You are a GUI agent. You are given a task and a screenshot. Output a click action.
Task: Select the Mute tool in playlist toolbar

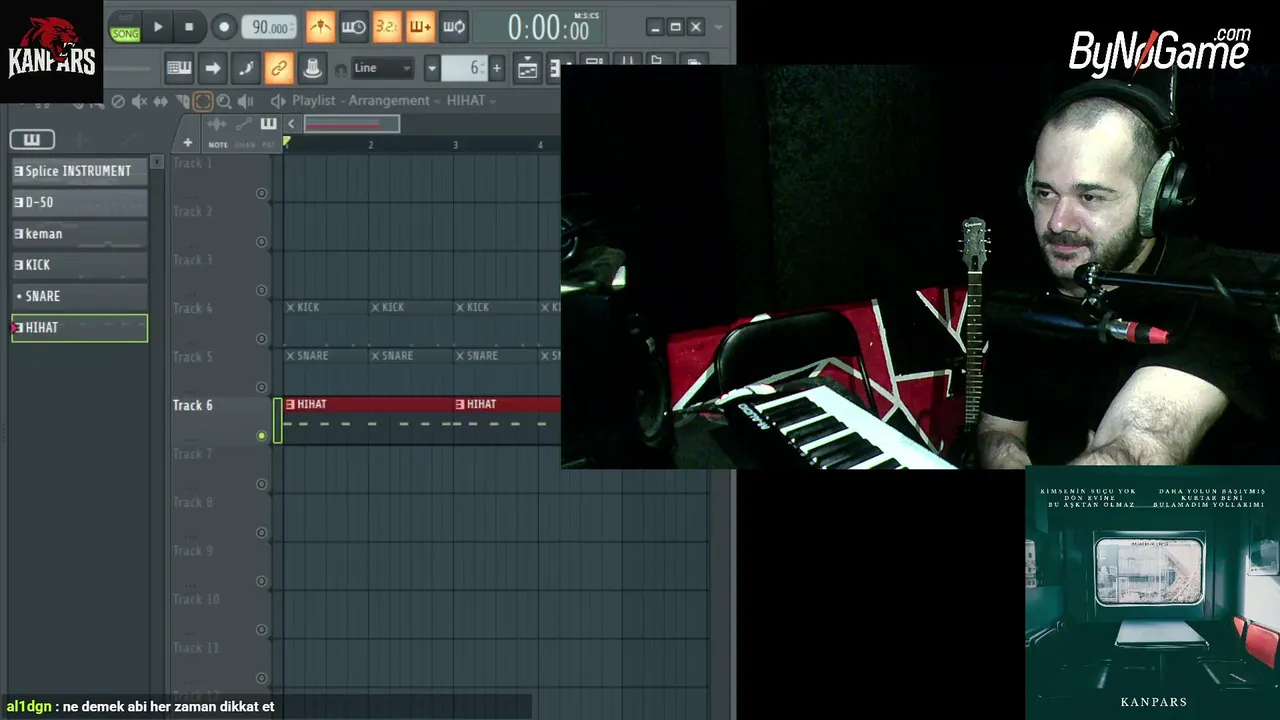(x=139, y=101)
